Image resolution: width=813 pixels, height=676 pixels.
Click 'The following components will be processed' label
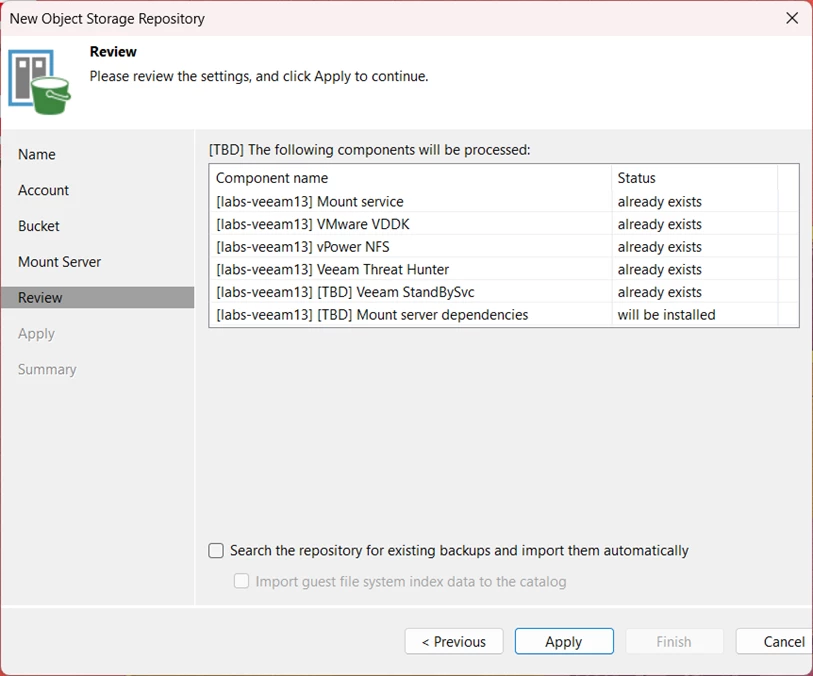369,150
